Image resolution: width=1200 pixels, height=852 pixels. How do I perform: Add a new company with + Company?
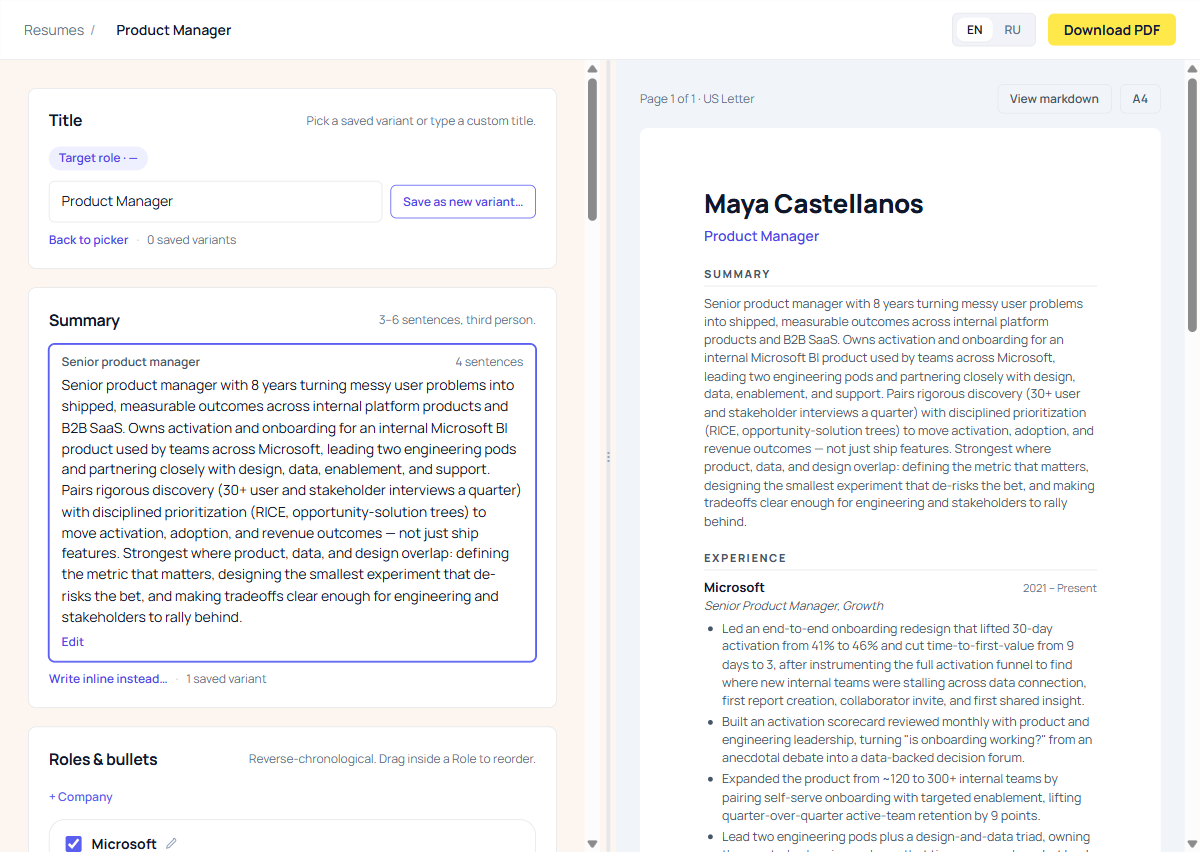coord(81,797)
